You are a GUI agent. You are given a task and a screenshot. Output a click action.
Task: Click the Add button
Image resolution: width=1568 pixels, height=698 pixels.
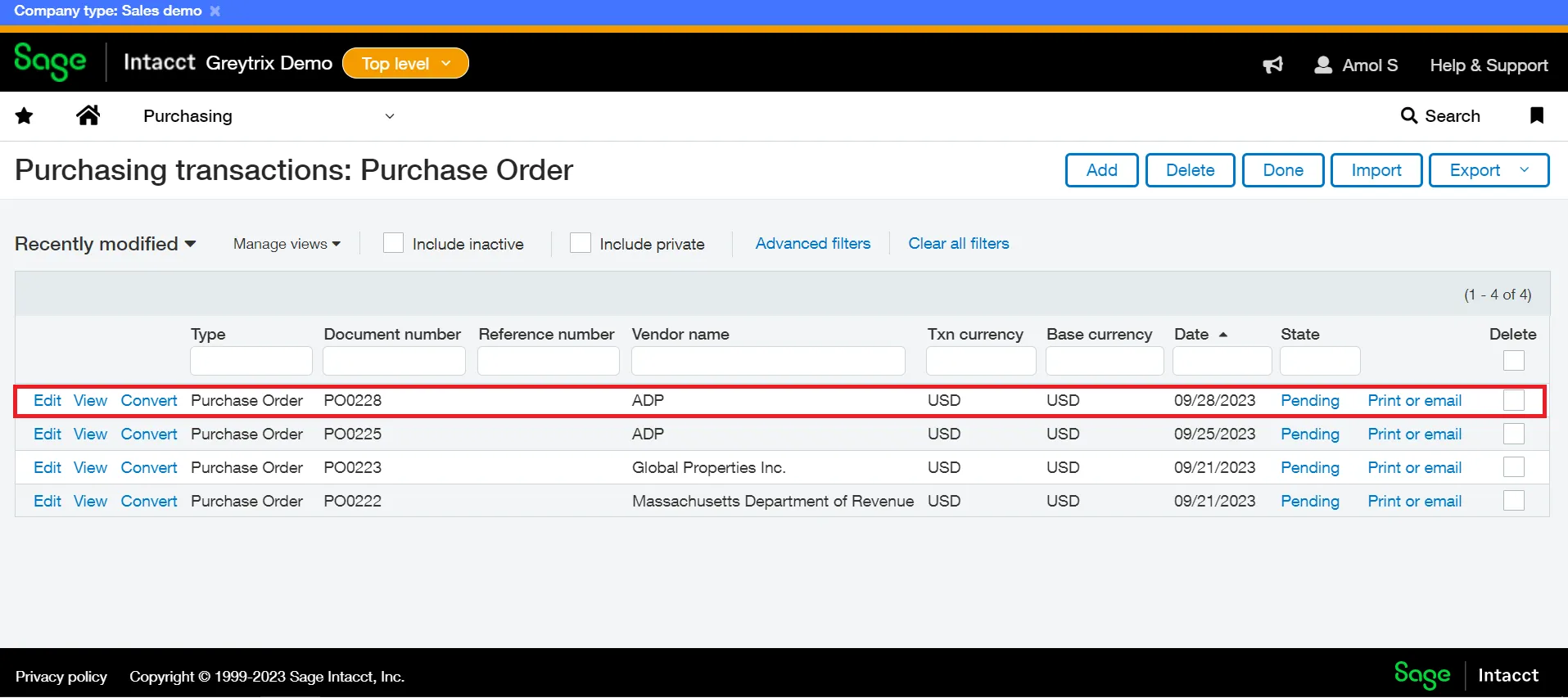click(1101, 170)
